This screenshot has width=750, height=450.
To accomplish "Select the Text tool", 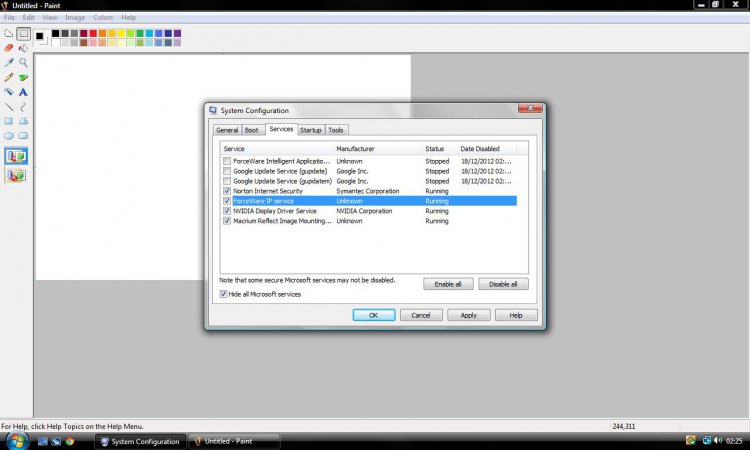I will pos(23,92).
